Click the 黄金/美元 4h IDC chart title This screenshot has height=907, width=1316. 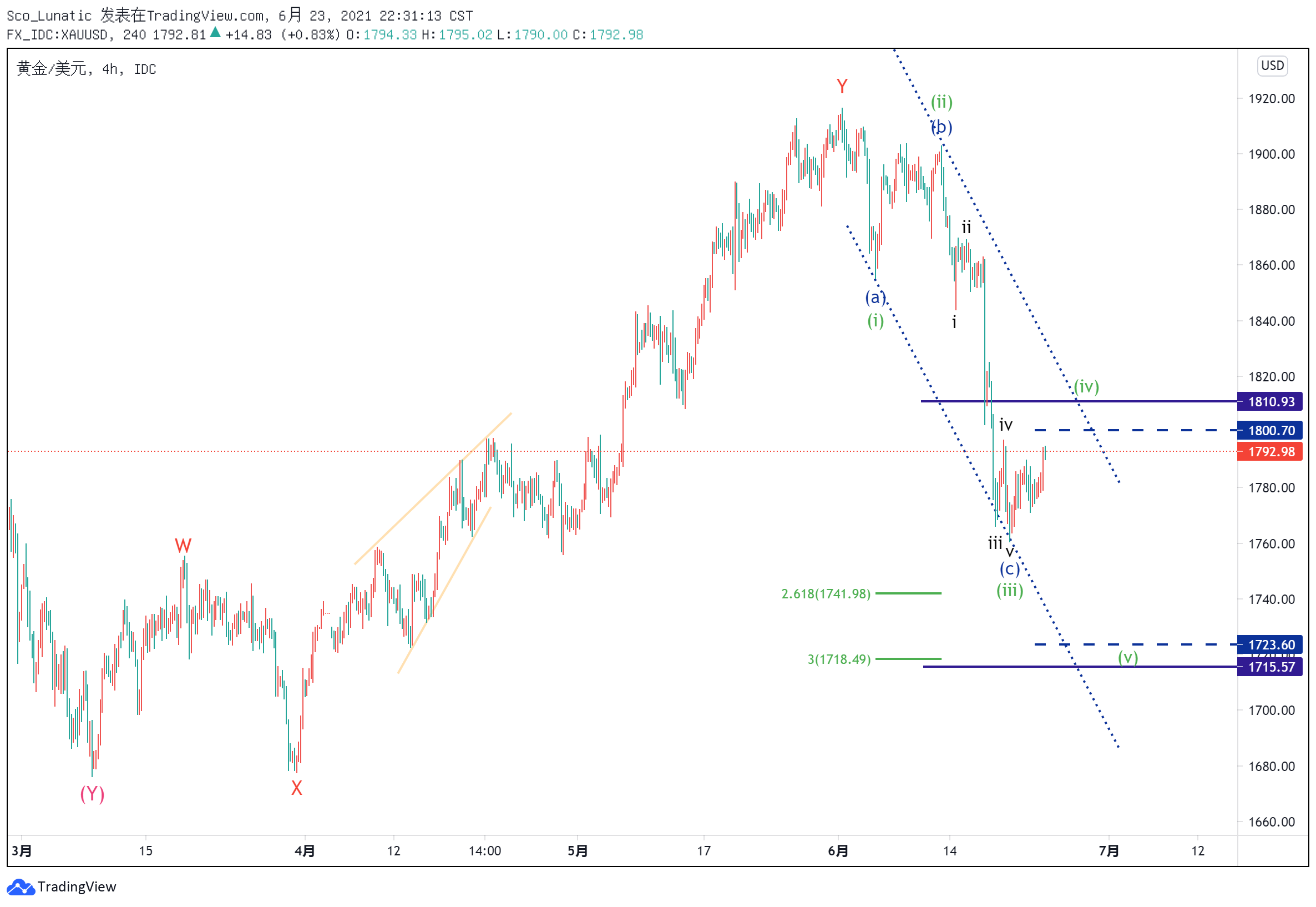coord(87,69)
